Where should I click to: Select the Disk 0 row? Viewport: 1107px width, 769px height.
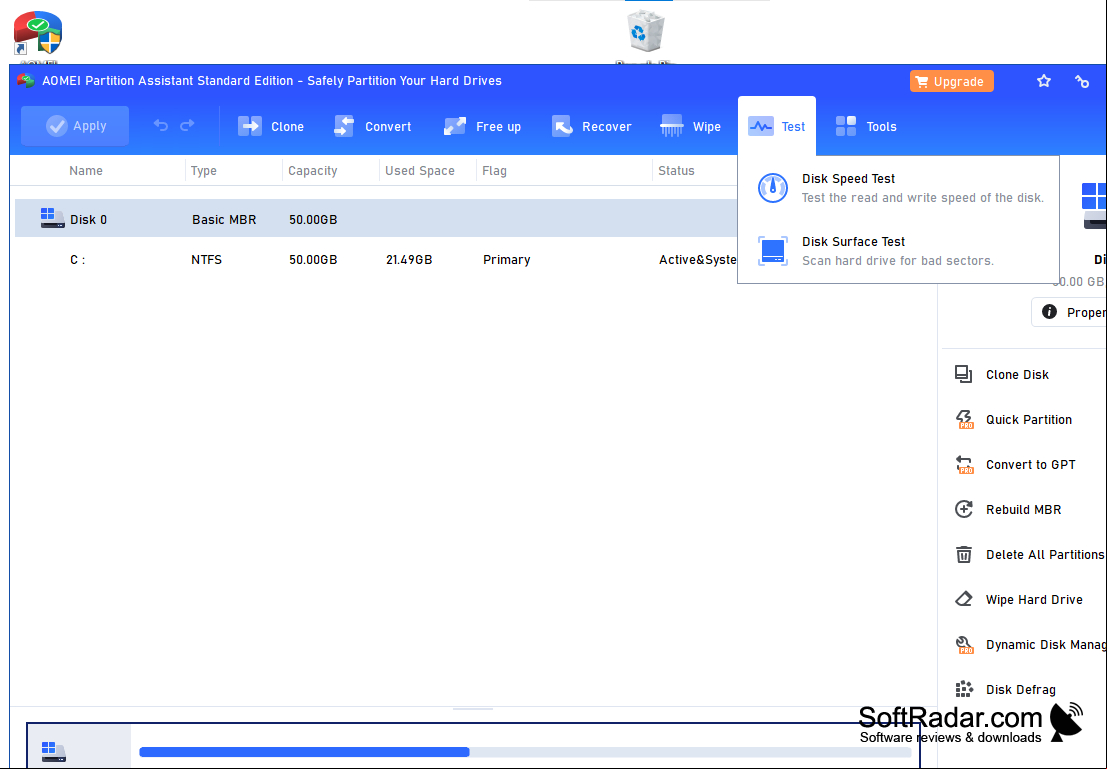[376, 218]
